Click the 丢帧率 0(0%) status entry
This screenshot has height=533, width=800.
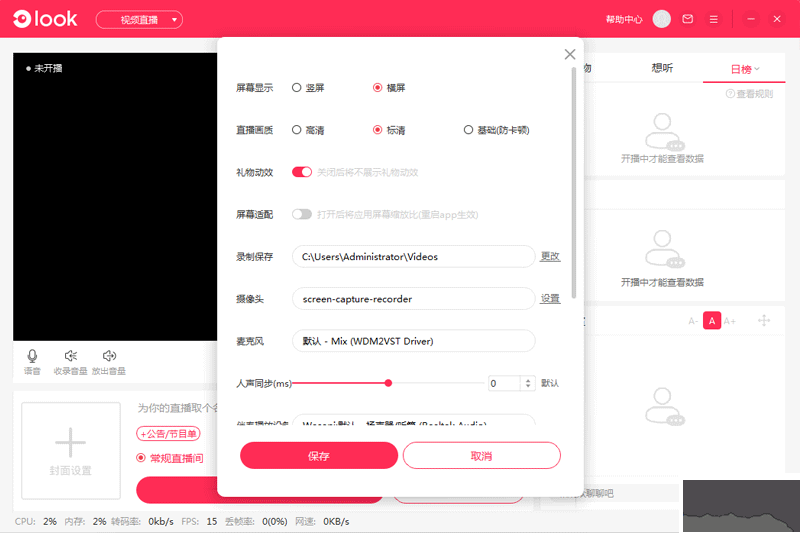256,521
